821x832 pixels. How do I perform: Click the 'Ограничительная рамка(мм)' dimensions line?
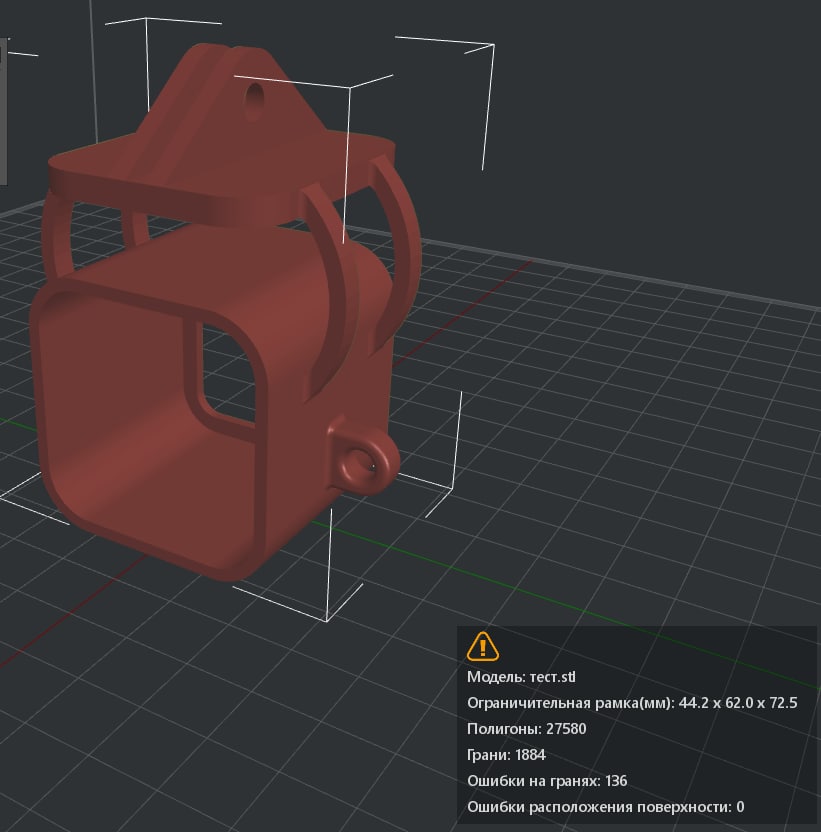(632, 703)
